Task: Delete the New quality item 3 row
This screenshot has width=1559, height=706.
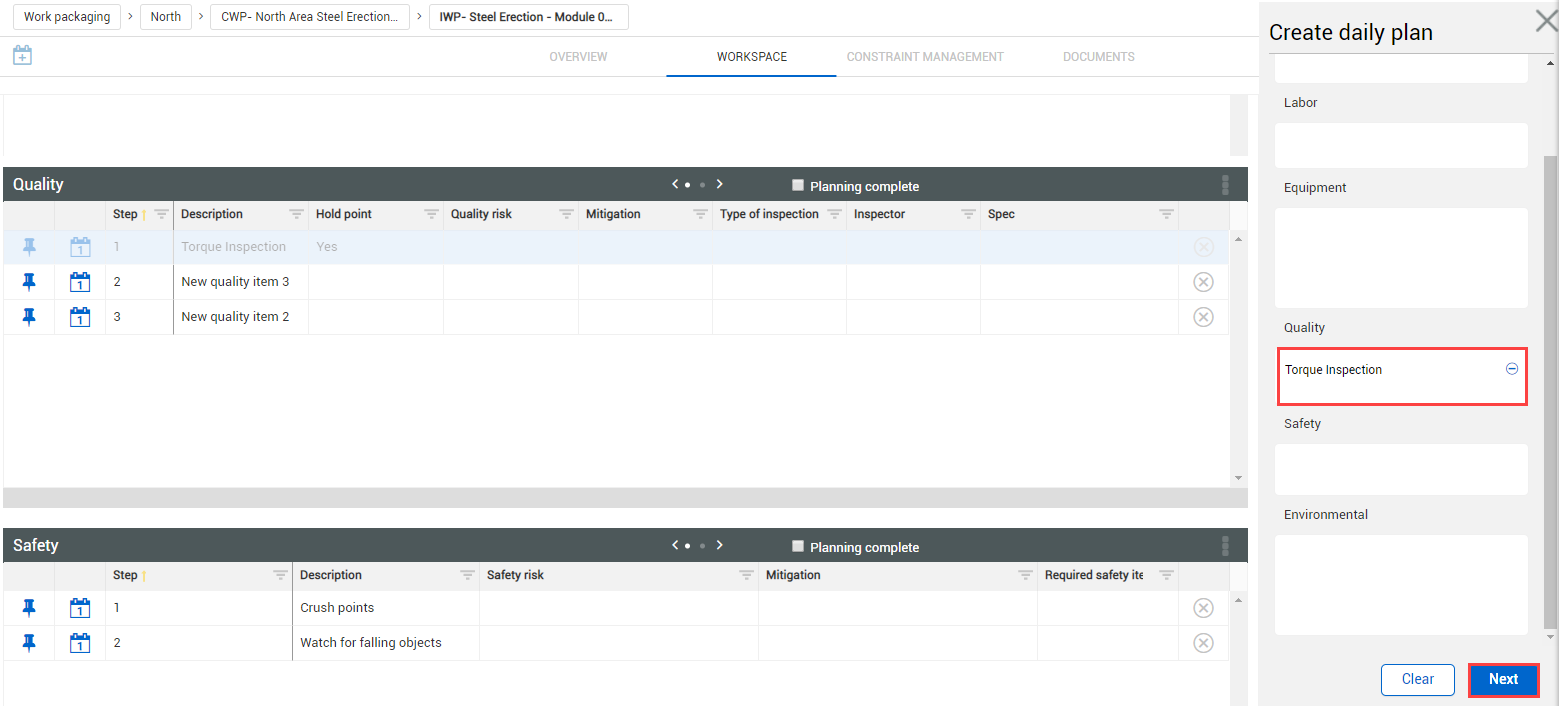Action: 1203,282
